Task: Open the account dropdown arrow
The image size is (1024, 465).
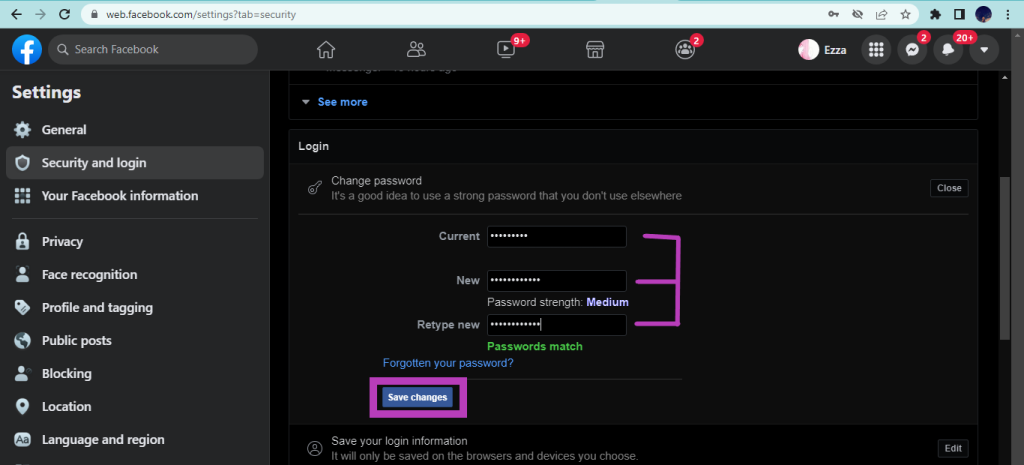Action: (984, 50)
